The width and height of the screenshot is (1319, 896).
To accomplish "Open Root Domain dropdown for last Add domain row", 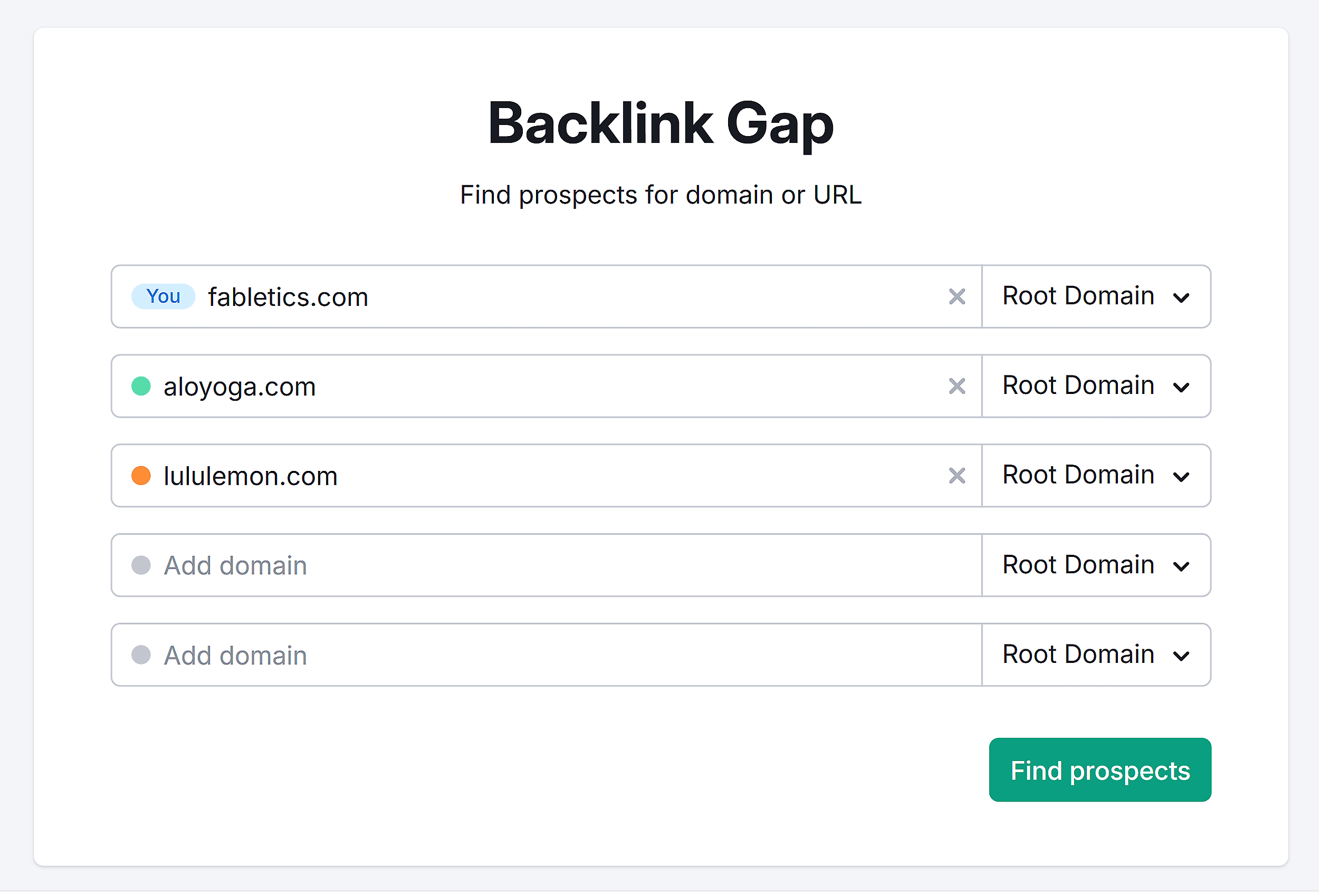I will coord(1096,655).
